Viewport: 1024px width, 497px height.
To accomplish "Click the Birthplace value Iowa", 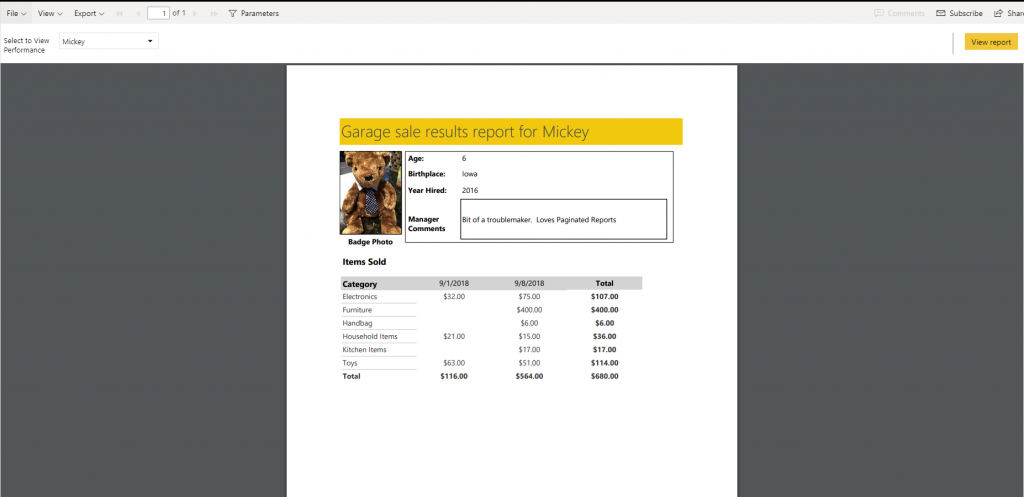I will click(470, 174).
